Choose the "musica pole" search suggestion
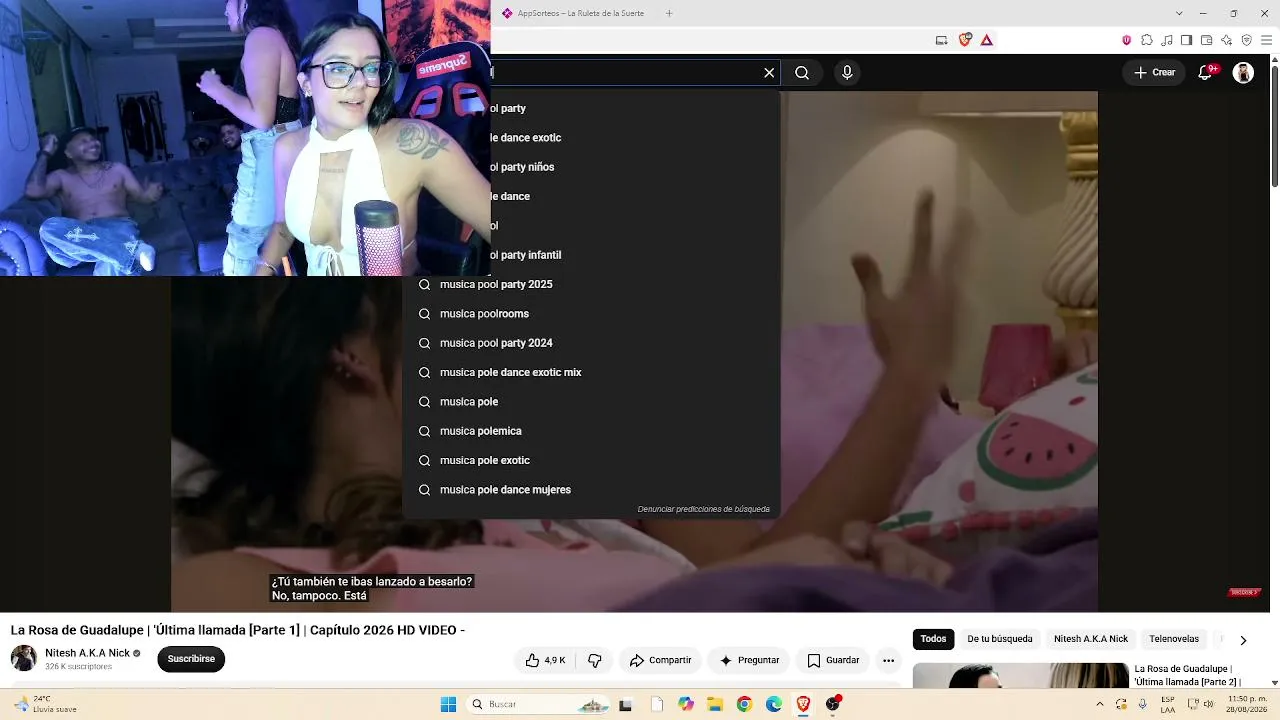 (591, 402)
